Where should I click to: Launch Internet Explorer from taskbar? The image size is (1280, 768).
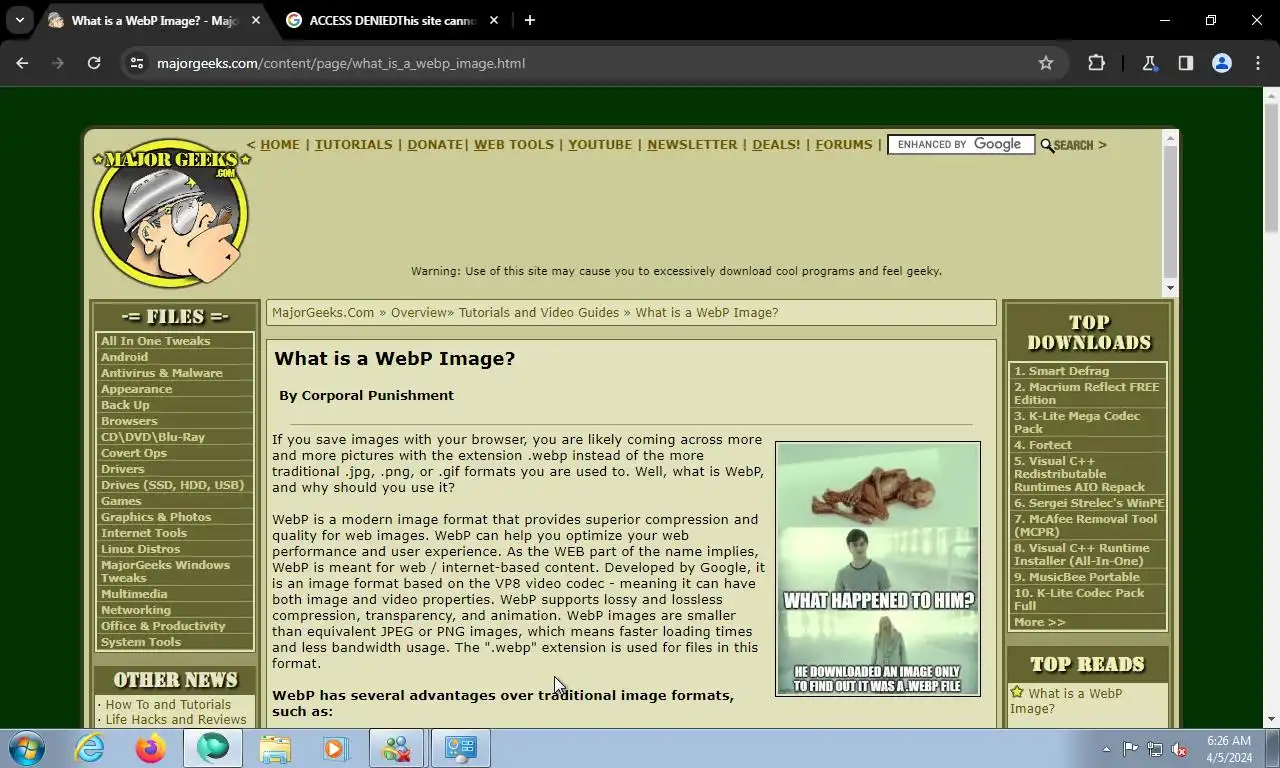point(89,748)
